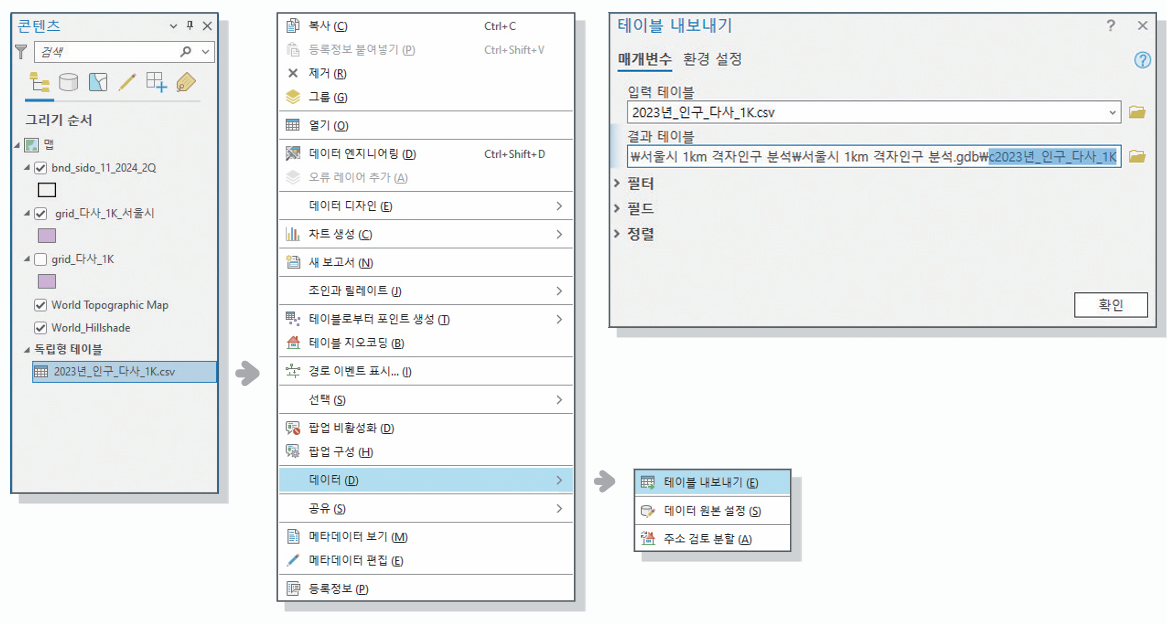This screenshot has height=624, width=1167.
Task: Check the grid_다사_1K layer checkbox
Action: tap(41, 259)
